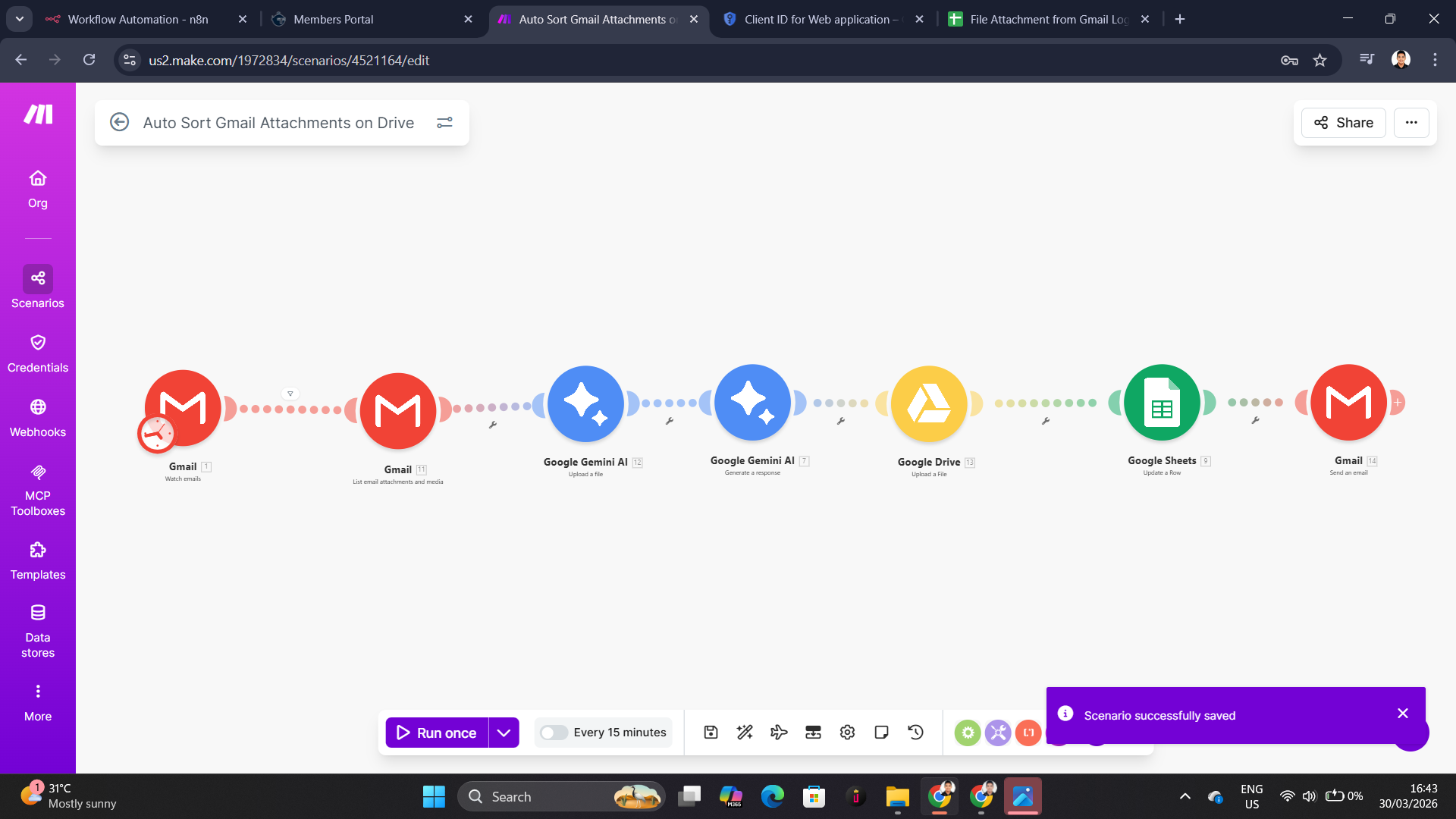Open the More sidebar menu
The image size is (1456, 819).
(37, 699)
